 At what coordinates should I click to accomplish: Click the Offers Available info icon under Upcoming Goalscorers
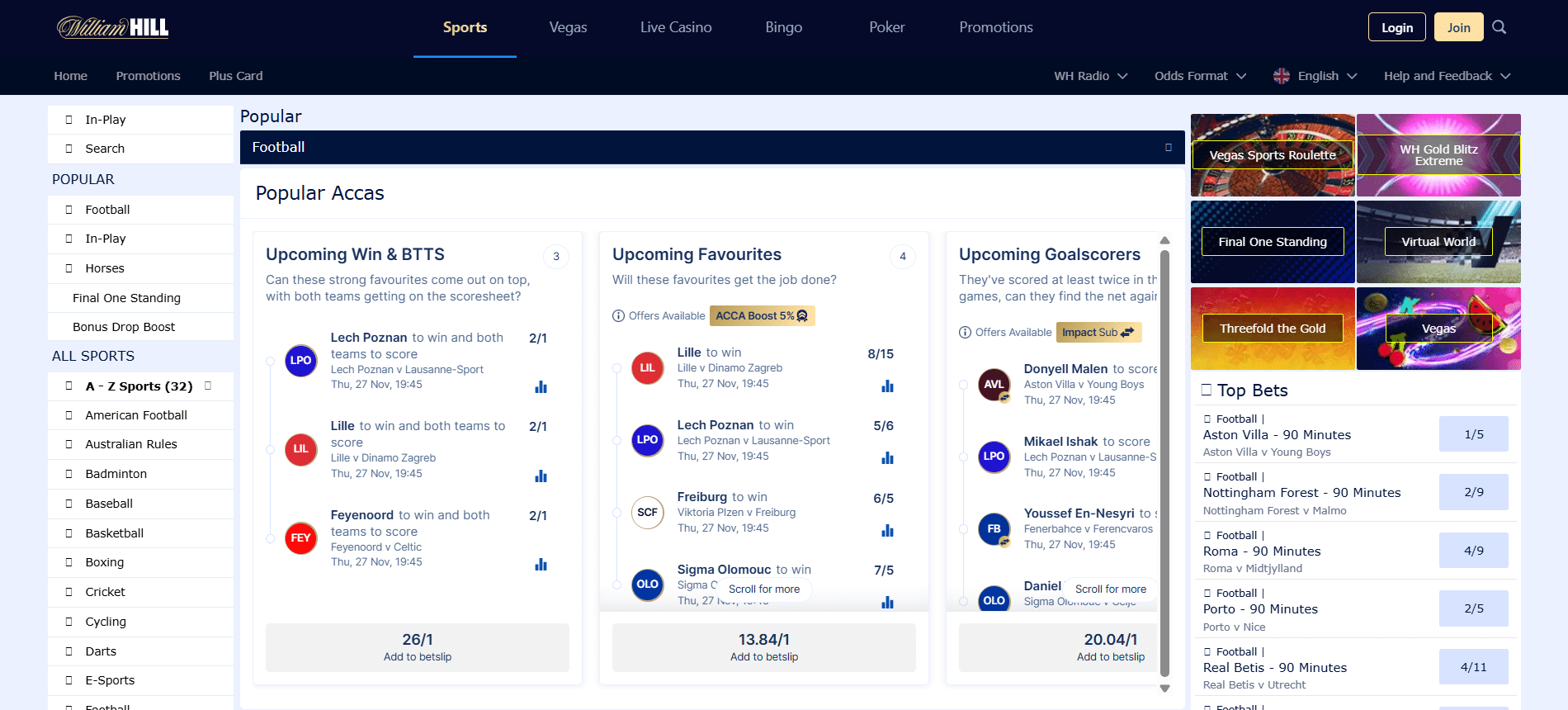tap(965, 333)
